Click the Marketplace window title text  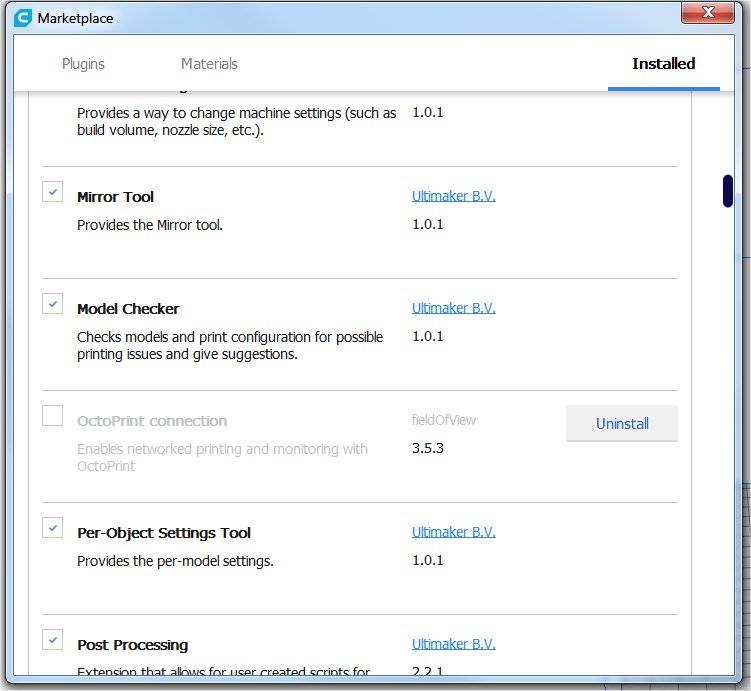[x=76, y=19]
